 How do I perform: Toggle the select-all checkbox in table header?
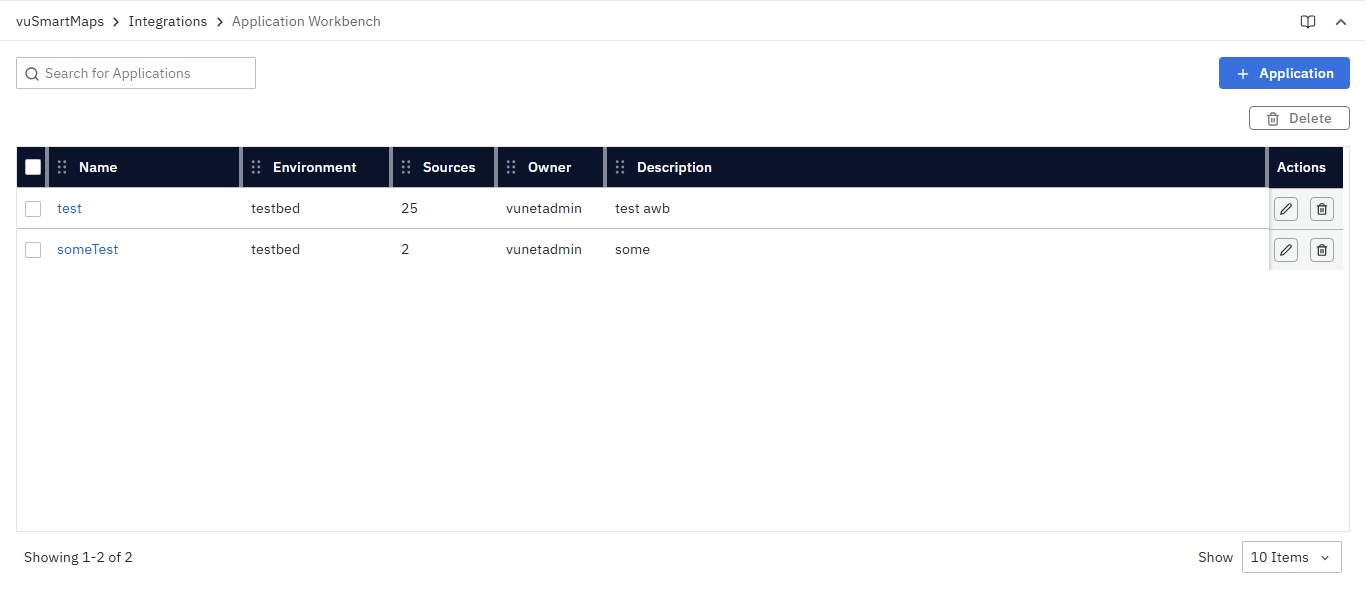coord(33,167)
